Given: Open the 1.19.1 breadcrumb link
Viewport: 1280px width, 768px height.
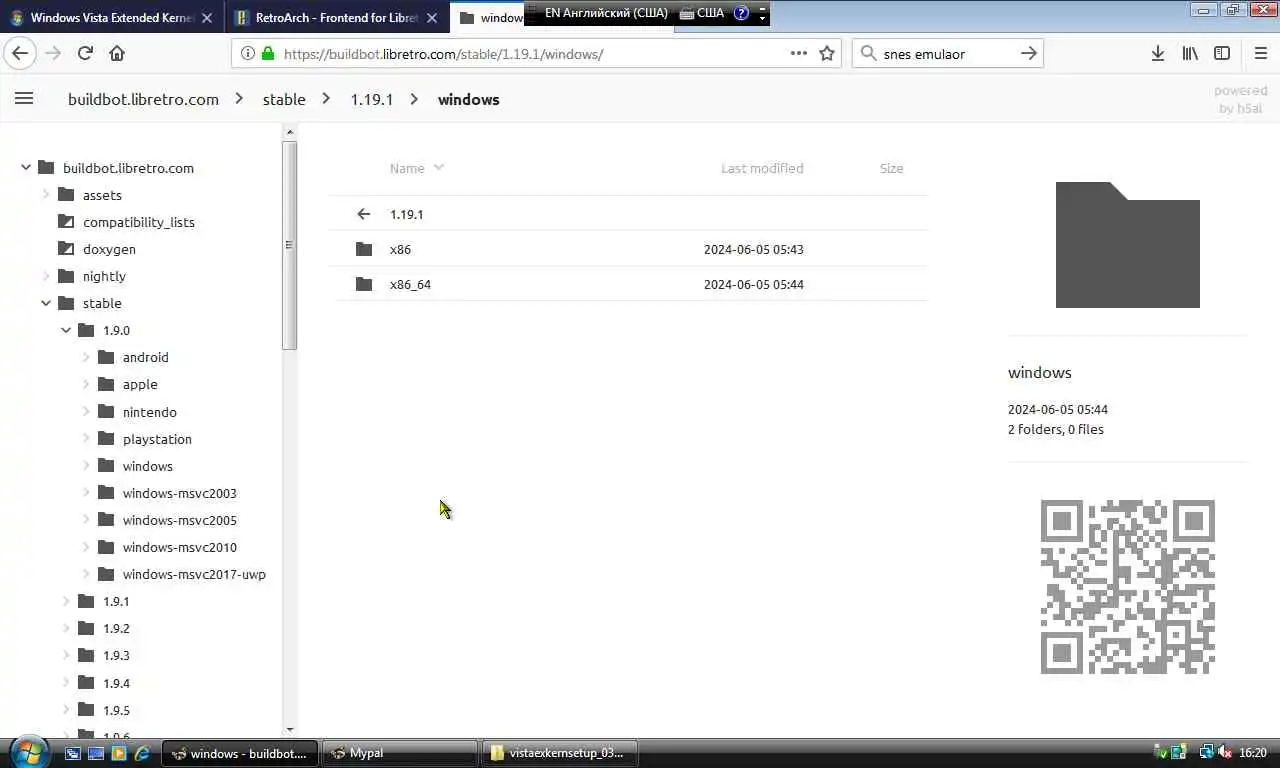Looking at the screenshot, I should pyautogui.click(x=371, y=99).
